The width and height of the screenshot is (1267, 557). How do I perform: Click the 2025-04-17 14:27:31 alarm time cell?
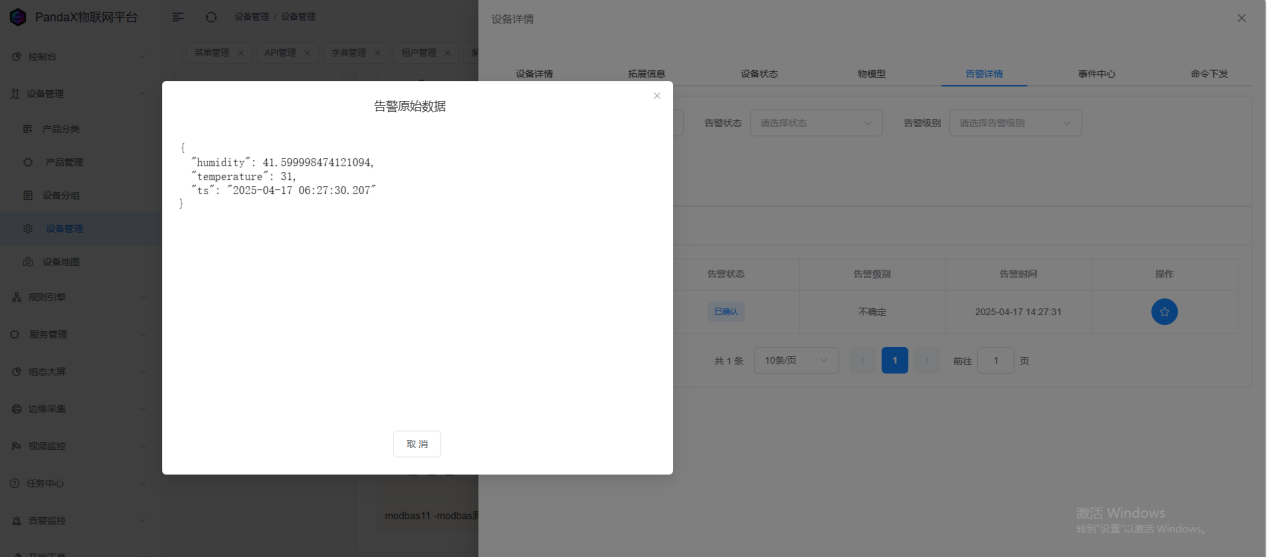[x=1018, y=312]
